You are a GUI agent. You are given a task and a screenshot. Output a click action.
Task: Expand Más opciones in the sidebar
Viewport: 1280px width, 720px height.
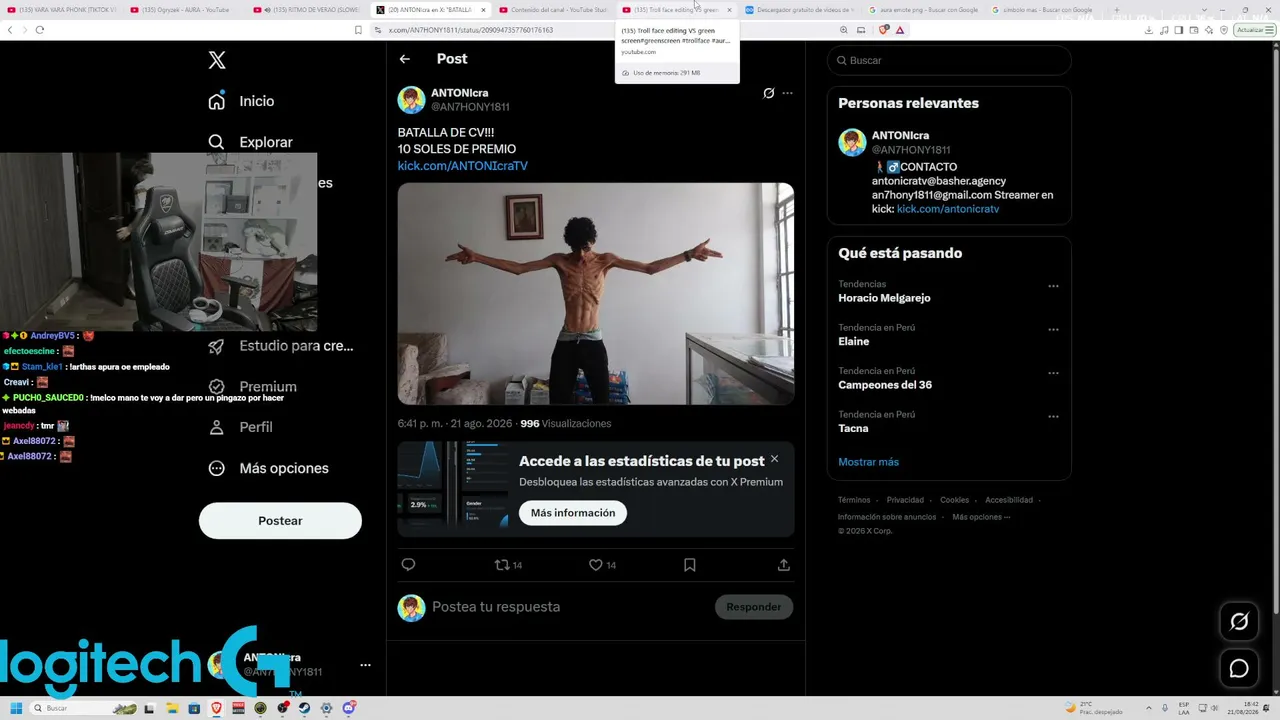[x=268, y=468]
